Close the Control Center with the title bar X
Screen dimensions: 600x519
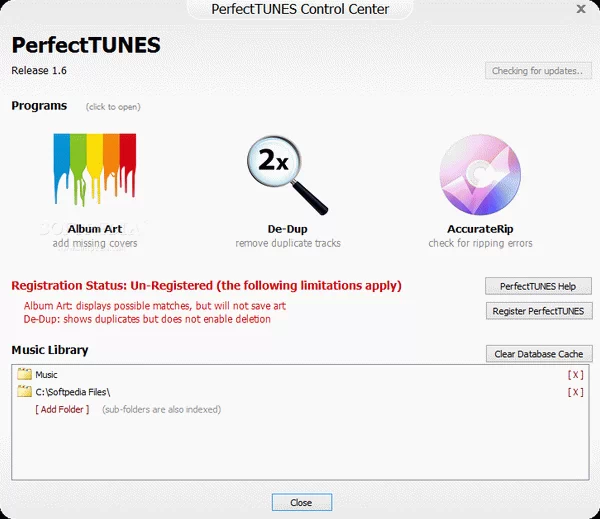pos(581,9)
